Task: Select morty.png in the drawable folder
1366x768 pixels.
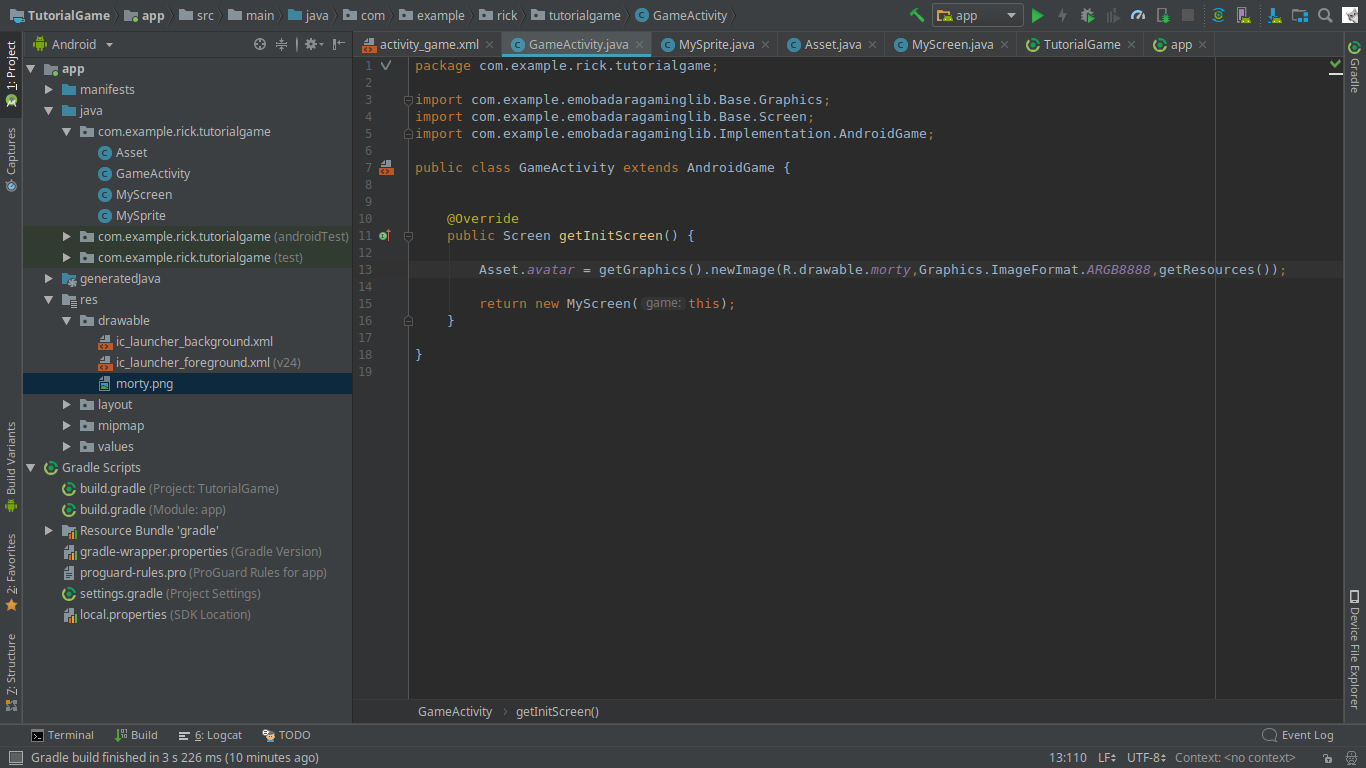Action: [x=144, y=384]
